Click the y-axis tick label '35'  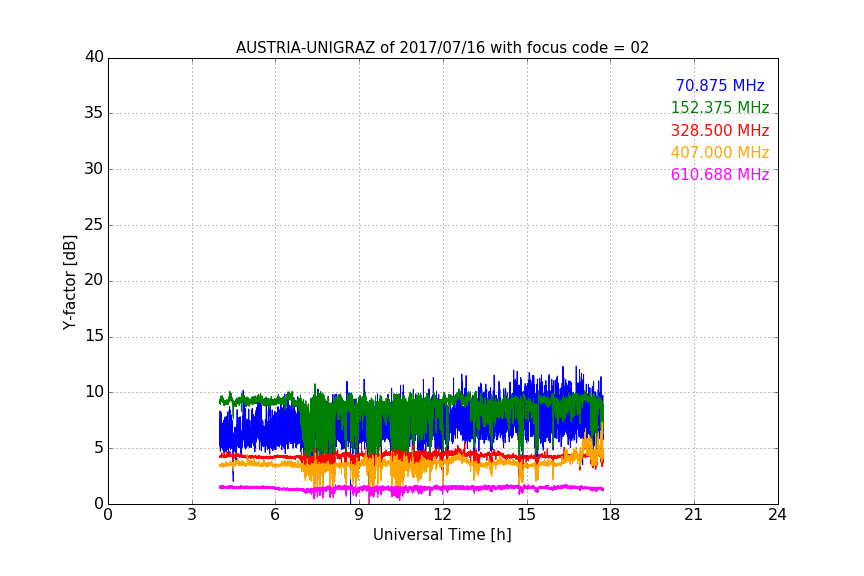point(94,113)
